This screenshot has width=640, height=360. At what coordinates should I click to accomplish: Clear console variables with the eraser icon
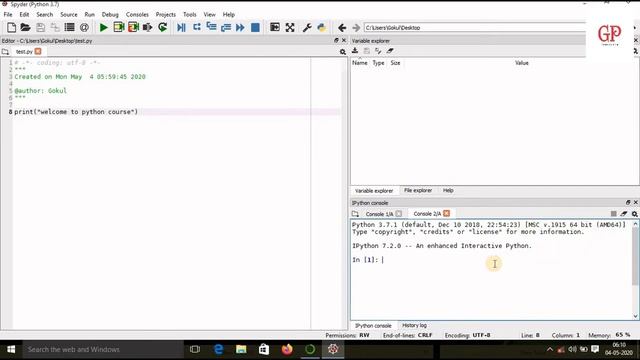point(624,213)
